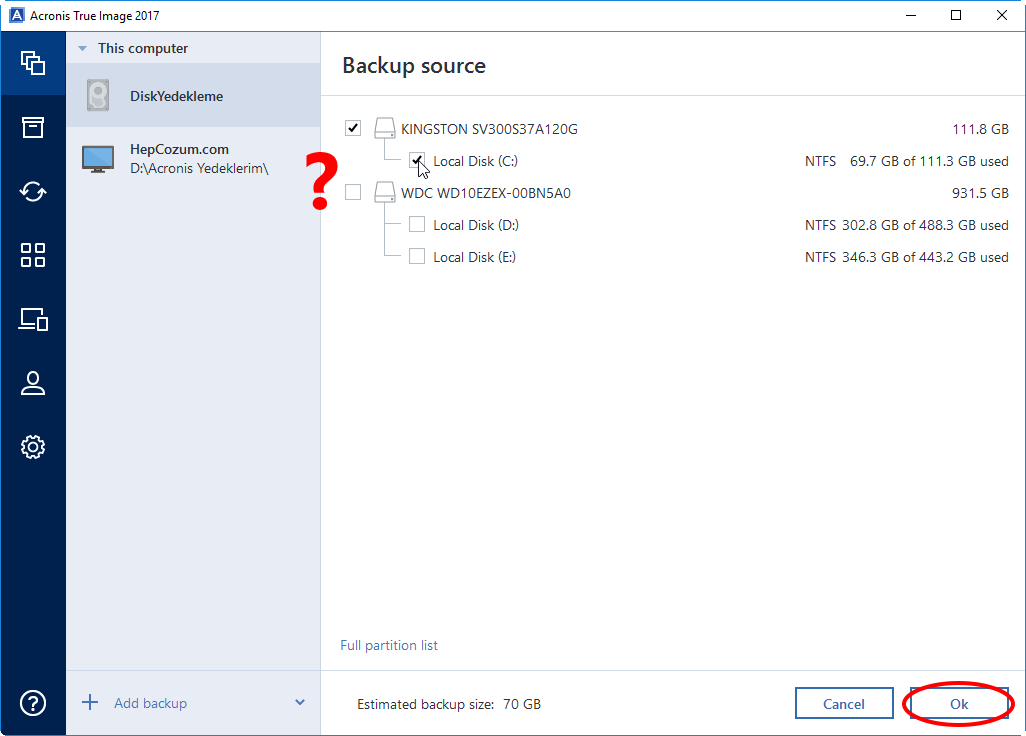Check the Local Disk (E:) checkbox
Screen dimensions: 1026x736
pos(417,256)
